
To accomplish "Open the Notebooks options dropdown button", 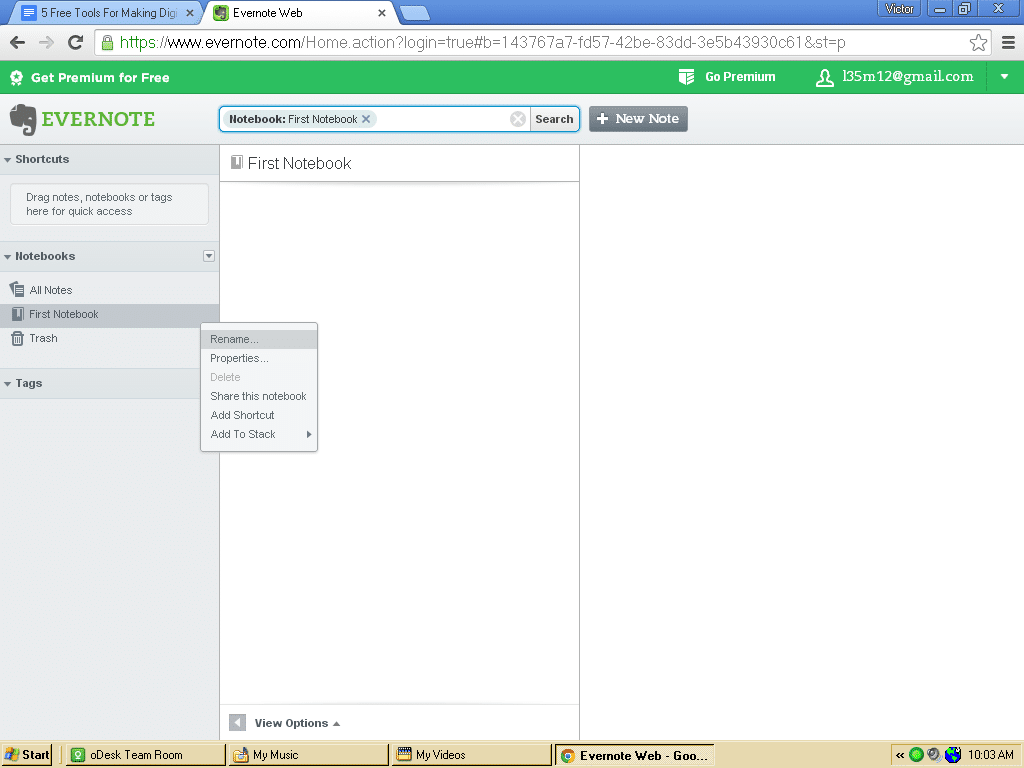I will pos(209,256).
